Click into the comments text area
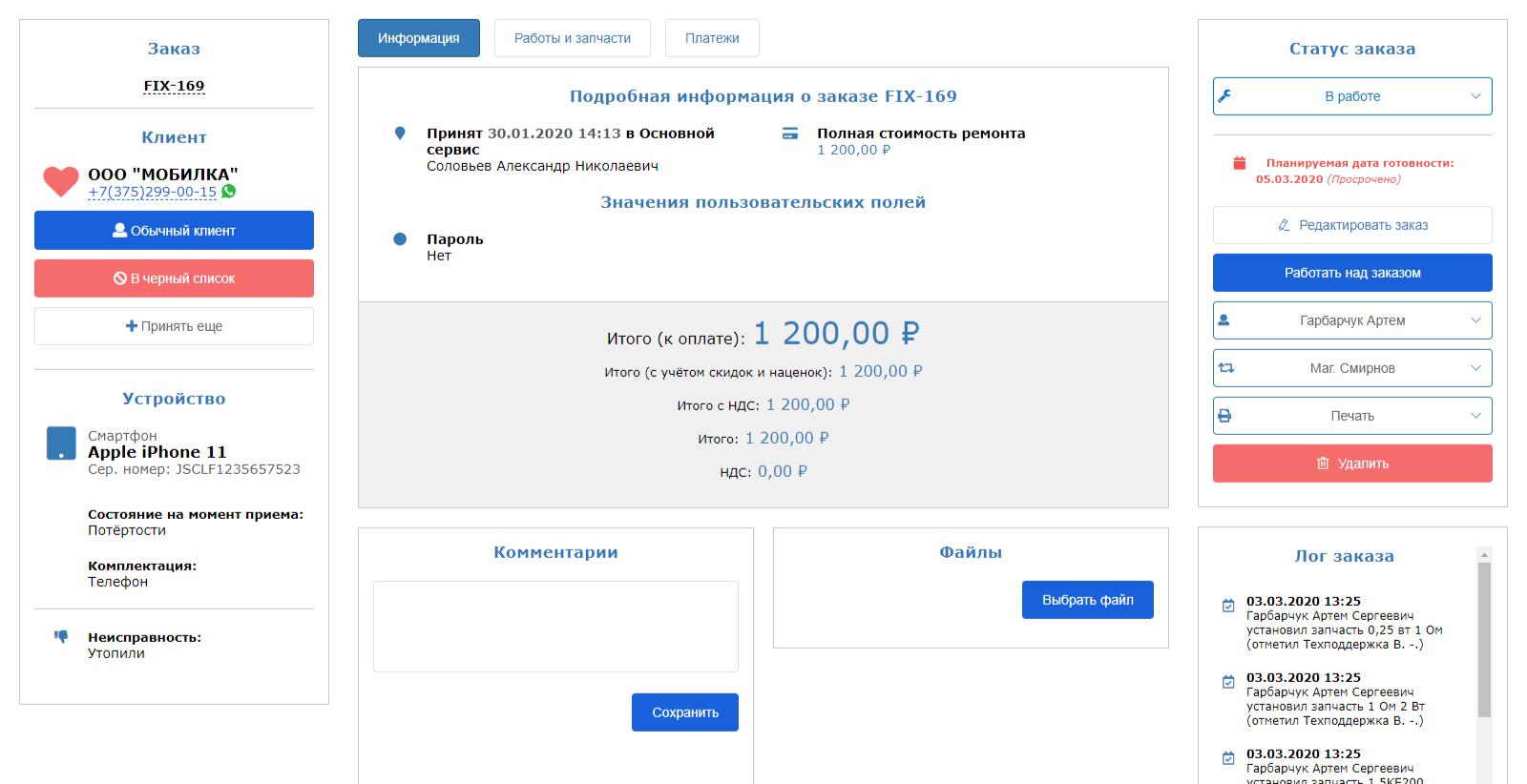This screenshot has width=1527, height=784. pos(555,627)
